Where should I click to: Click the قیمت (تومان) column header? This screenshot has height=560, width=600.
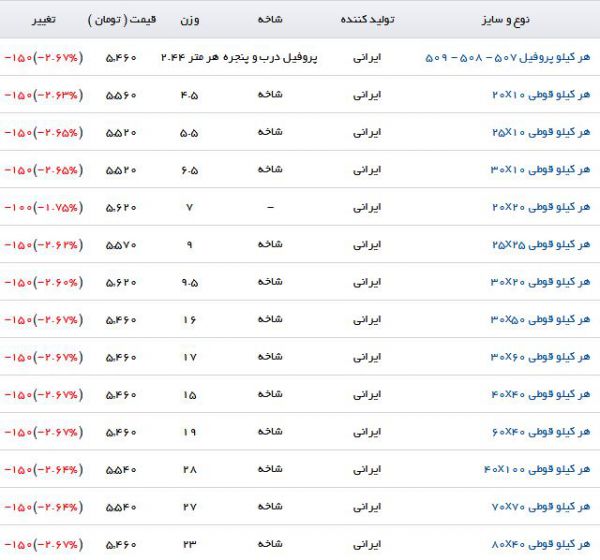pyautogui.click(x=121, y=20)
